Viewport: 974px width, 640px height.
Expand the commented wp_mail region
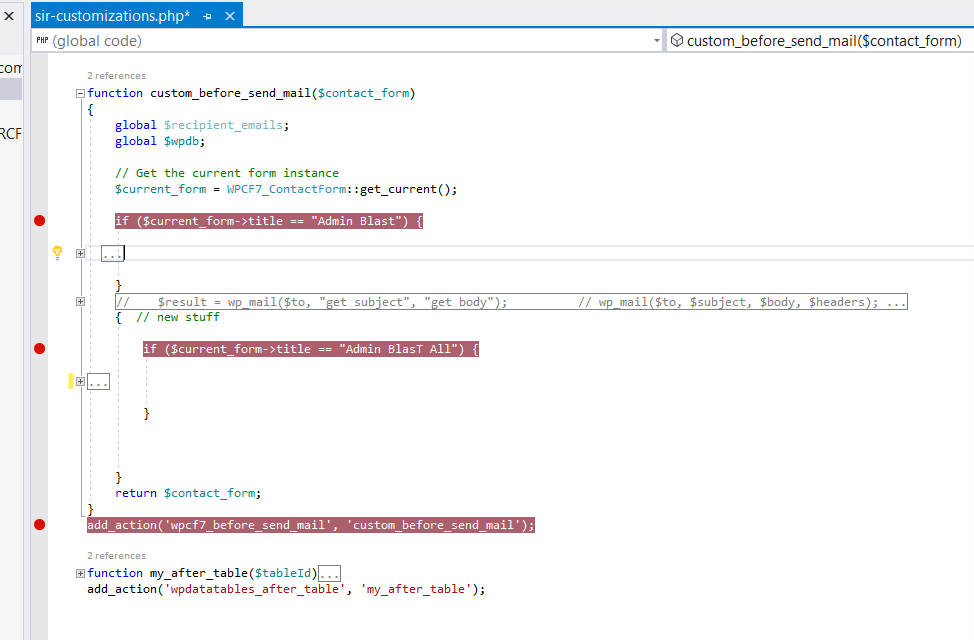pos(80,301)
